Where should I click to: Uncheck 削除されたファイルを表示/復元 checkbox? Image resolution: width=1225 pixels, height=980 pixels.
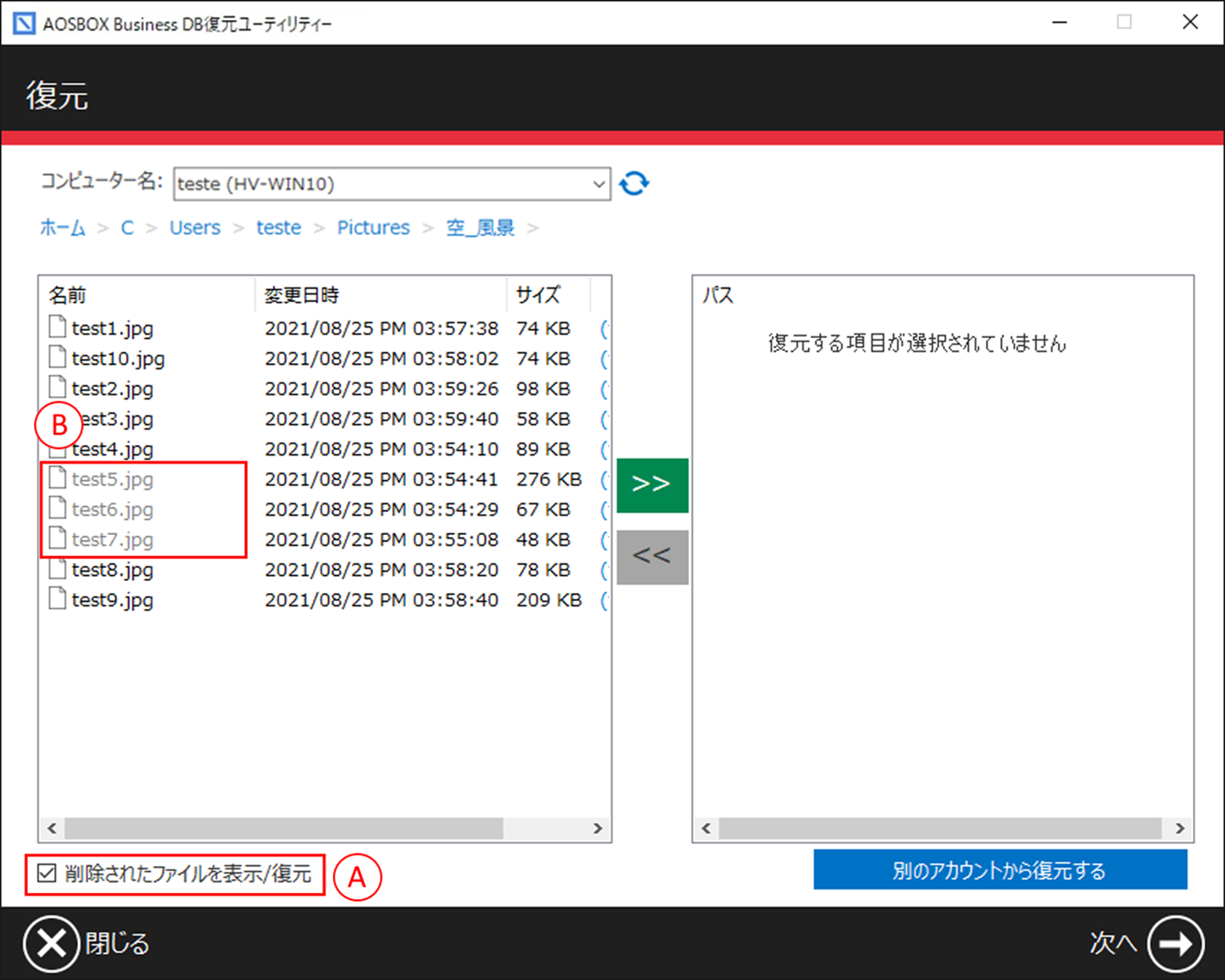47,873
